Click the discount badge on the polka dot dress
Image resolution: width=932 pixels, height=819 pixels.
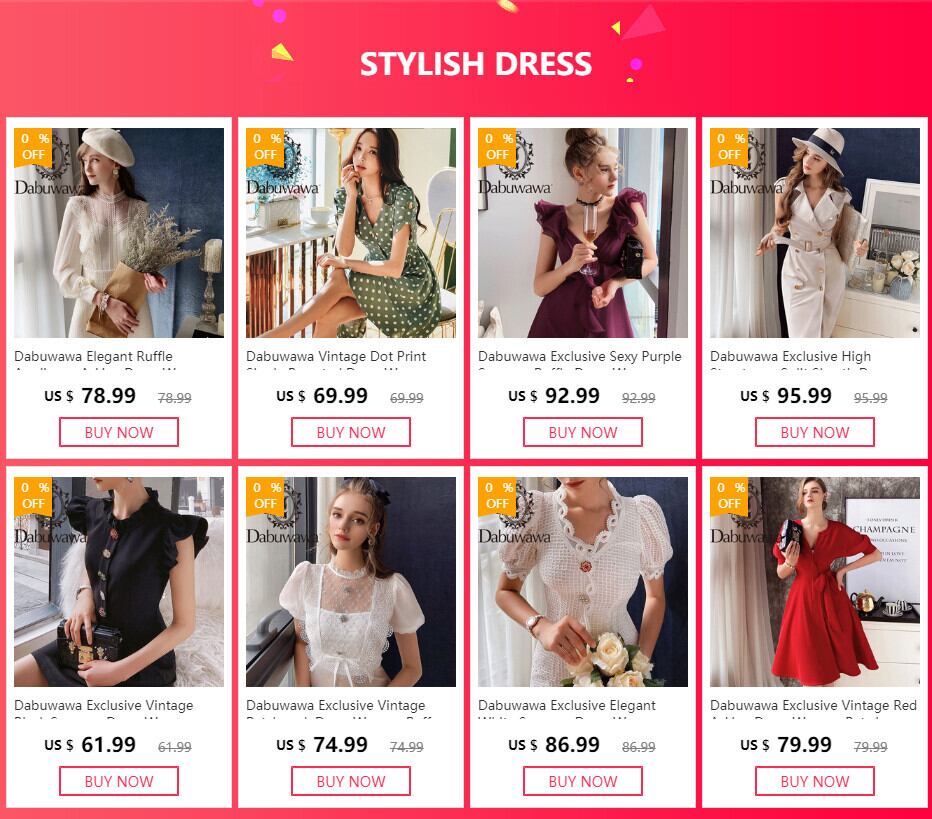[x=265, y=147]
